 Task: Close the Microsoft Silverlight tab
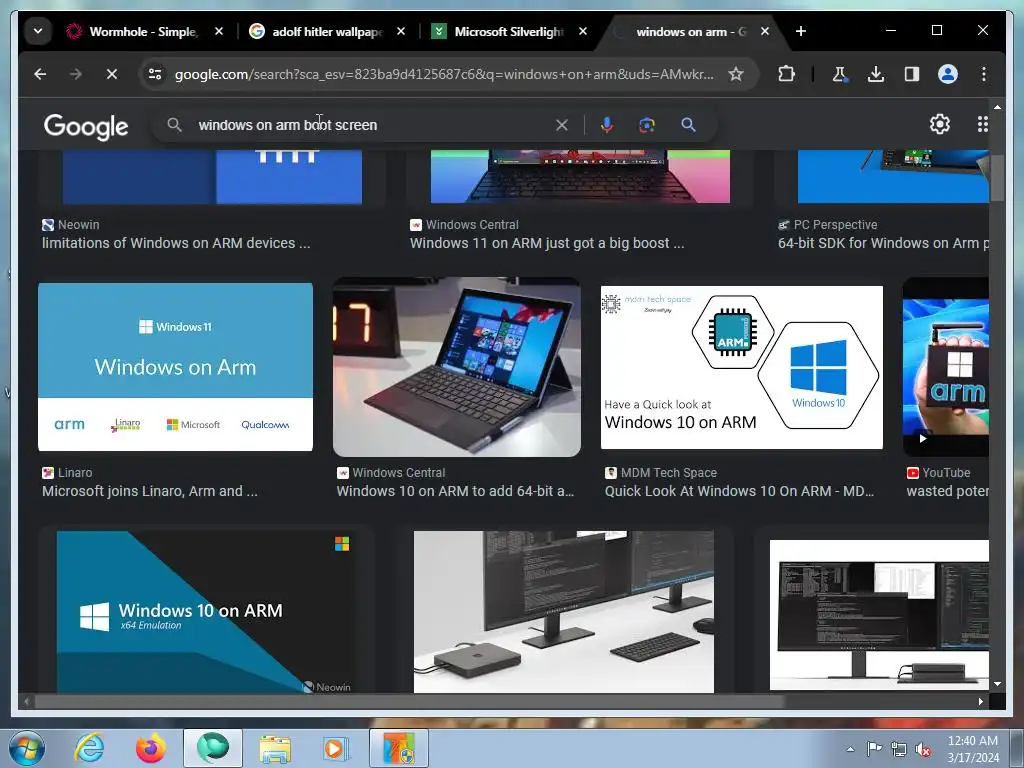tap(583, 31)
